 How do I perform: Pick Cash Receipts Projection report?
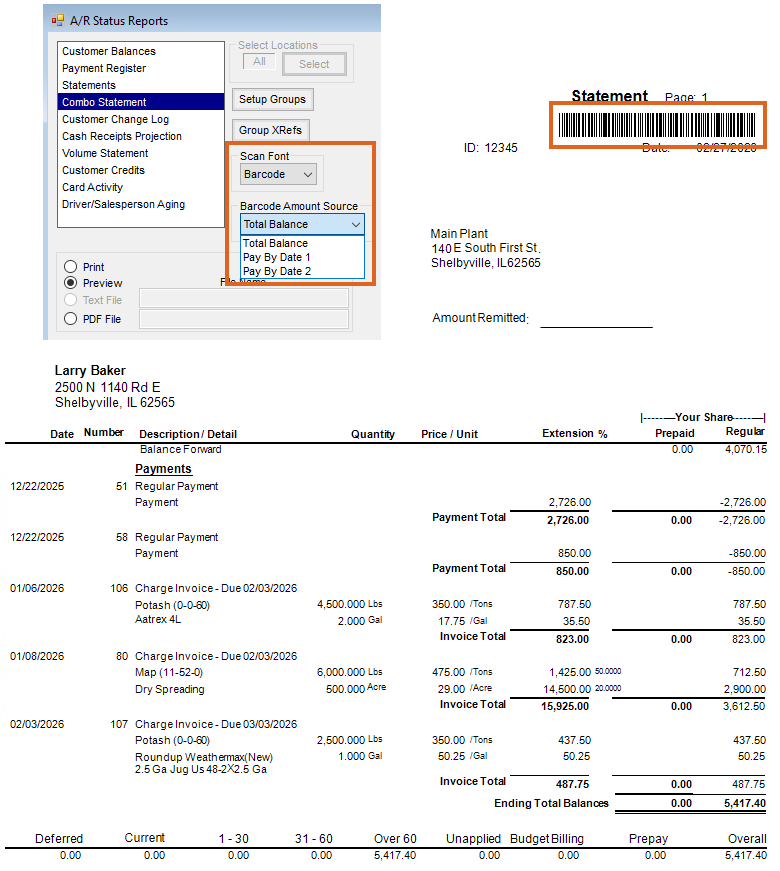click(x=122, y=136)
